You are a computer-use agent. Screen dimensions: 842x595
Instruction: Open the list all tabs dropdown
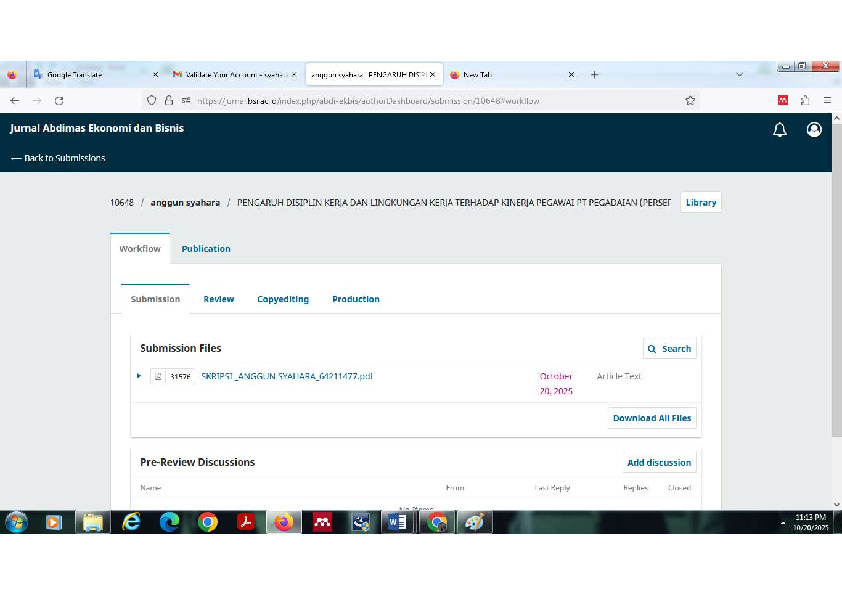pos(739,75)
